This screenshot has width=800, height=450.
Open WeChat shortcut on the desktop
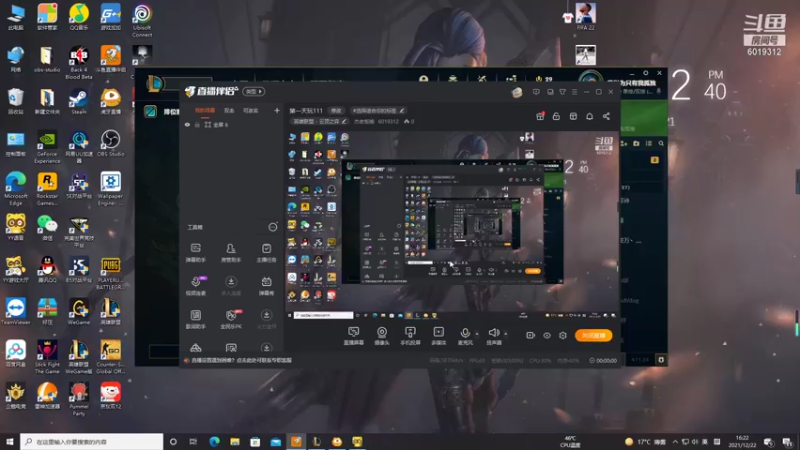pos(47,228)
